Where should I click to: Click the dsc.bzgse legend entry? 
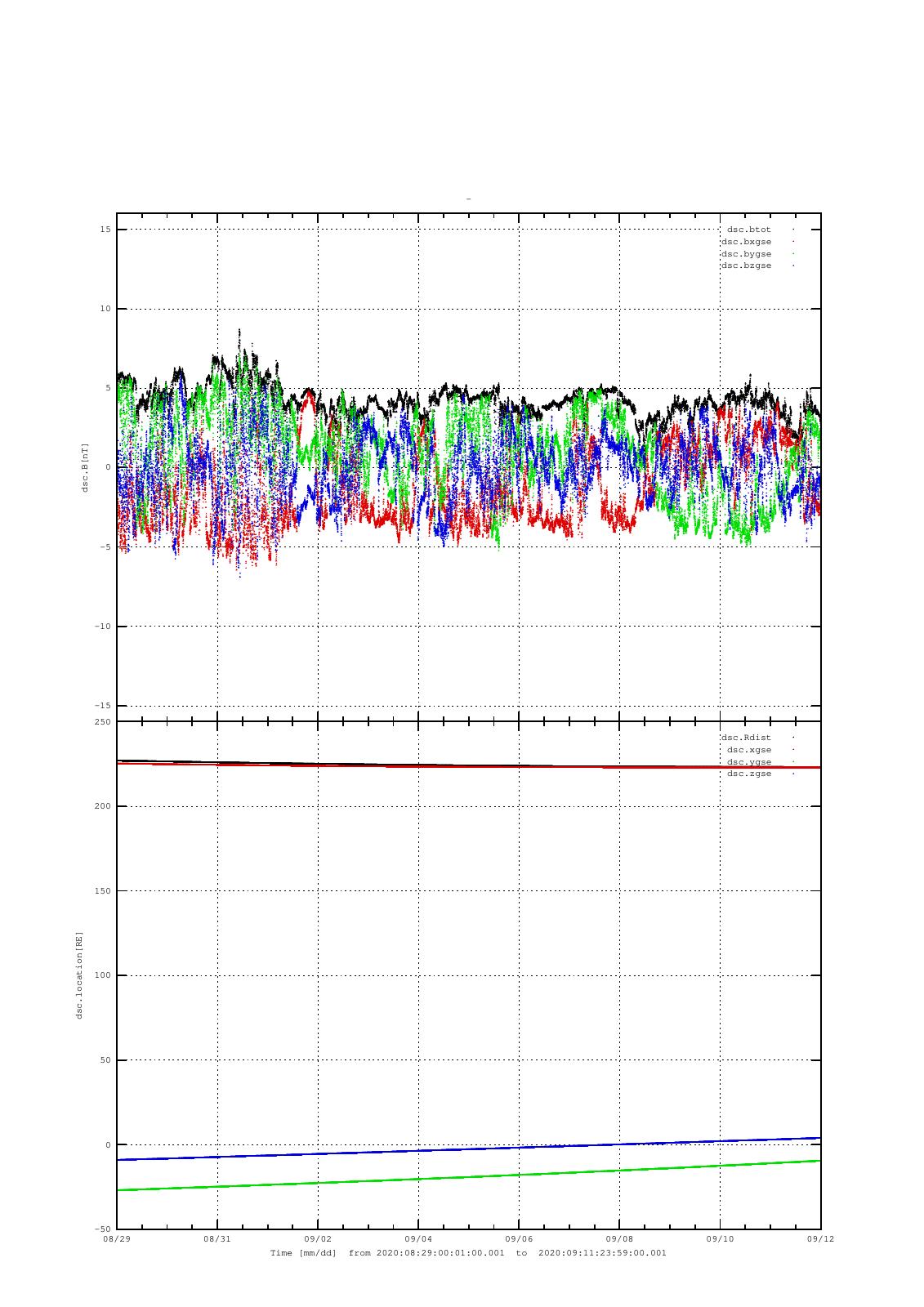click(x=746, y=265)
